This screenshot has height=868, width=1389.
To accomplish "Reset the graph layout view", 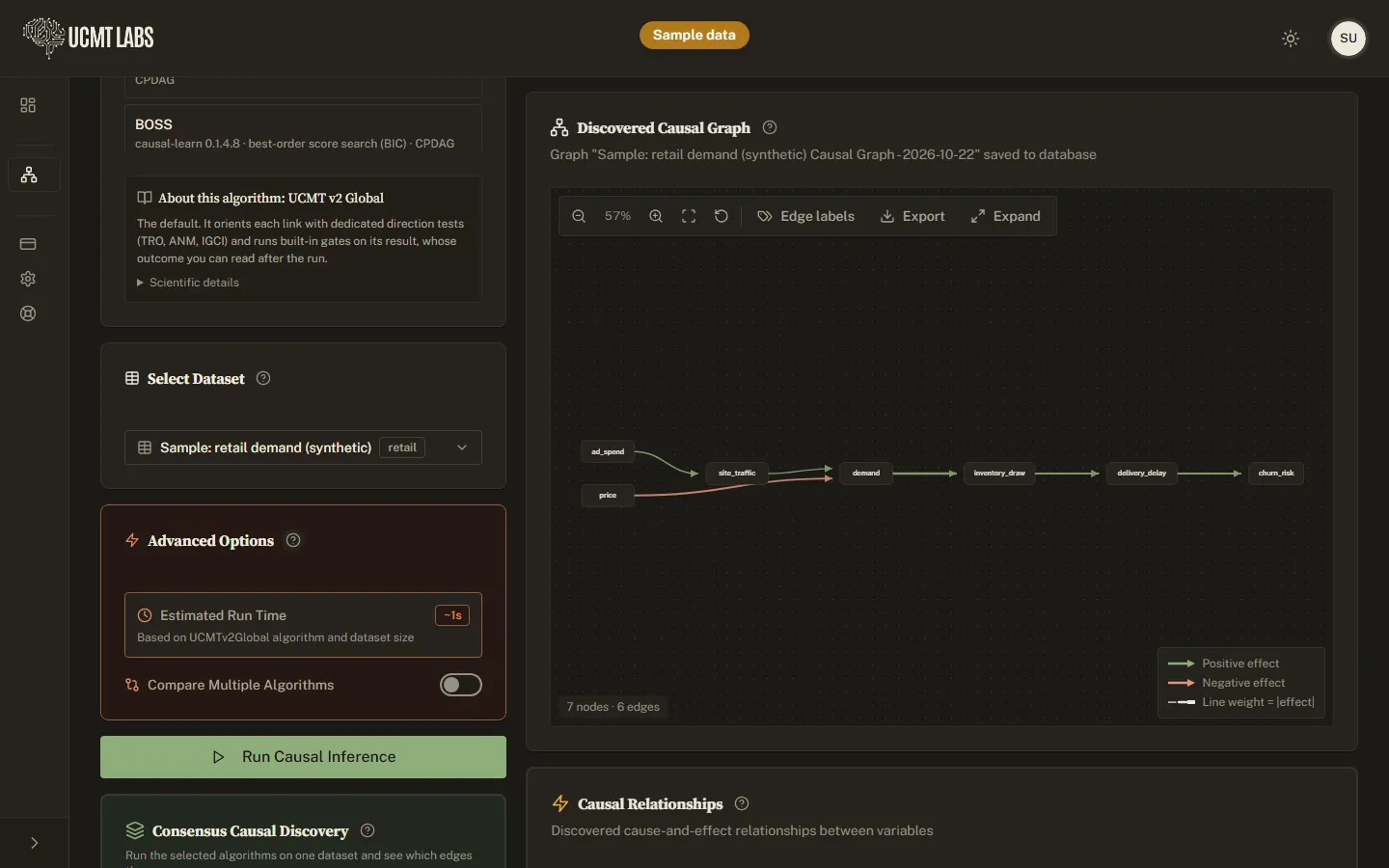I will pyautogui.click(x=722, y=216).
